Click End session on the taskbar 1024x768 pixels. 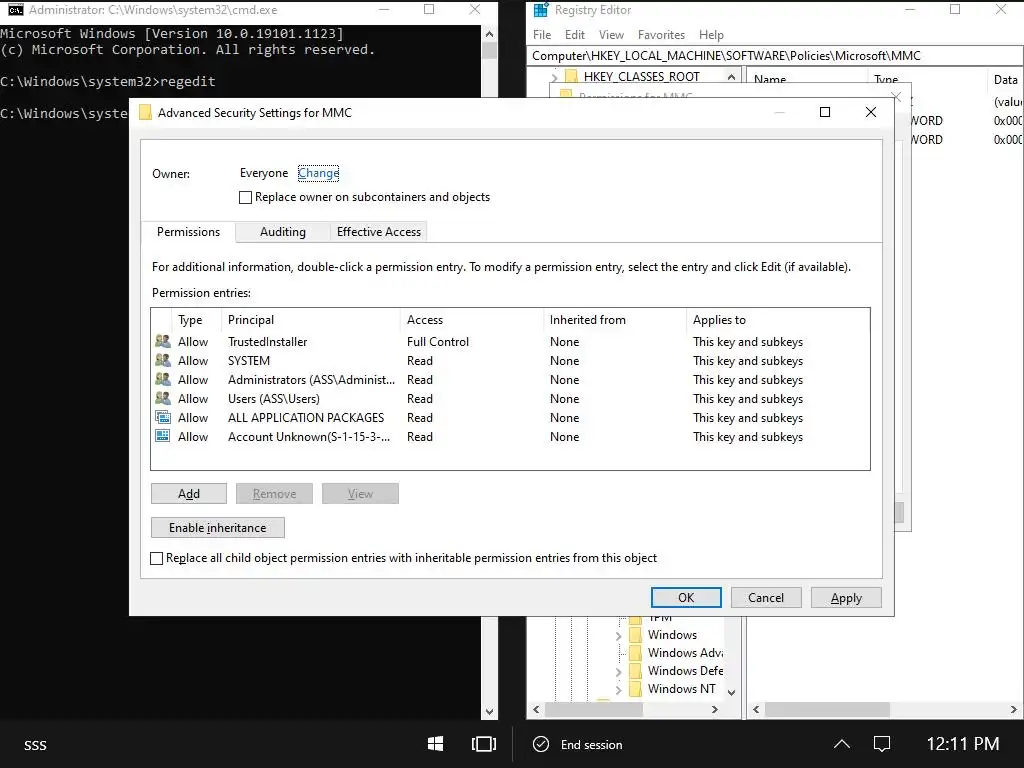[x=591, y=744]
